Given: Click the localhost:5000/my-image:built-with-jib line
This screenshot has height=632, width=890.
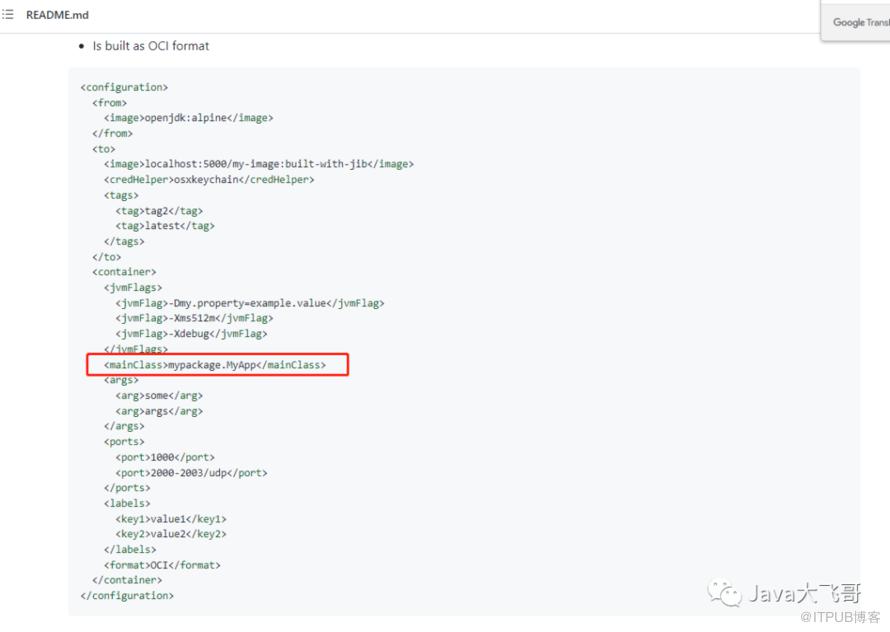Looking at the screenshot, I should pos(258,164).
